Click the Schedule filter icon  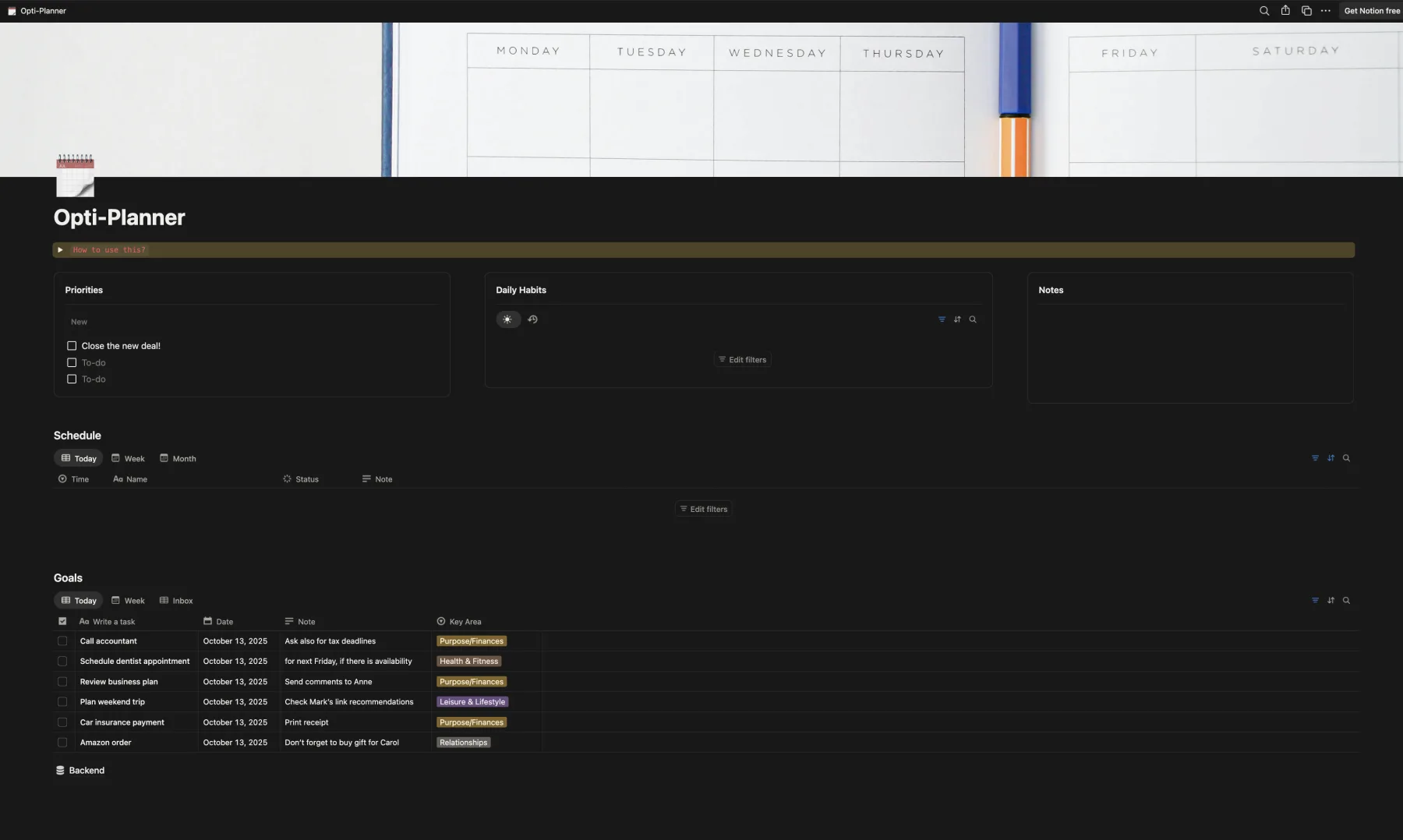(x=1315, y=458)
